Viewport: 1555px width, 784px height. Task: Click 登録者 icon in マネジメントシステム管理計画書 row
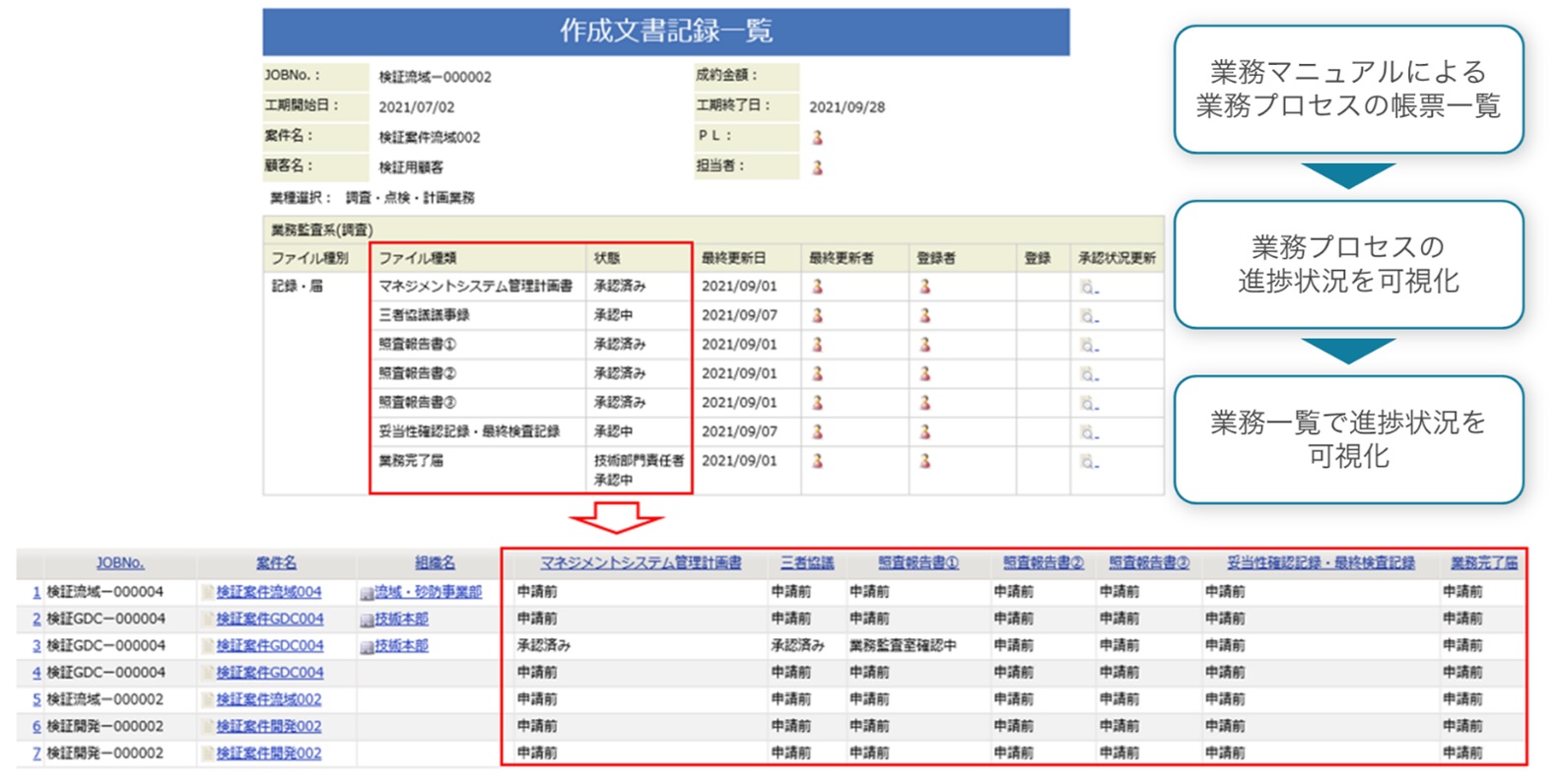924,287
